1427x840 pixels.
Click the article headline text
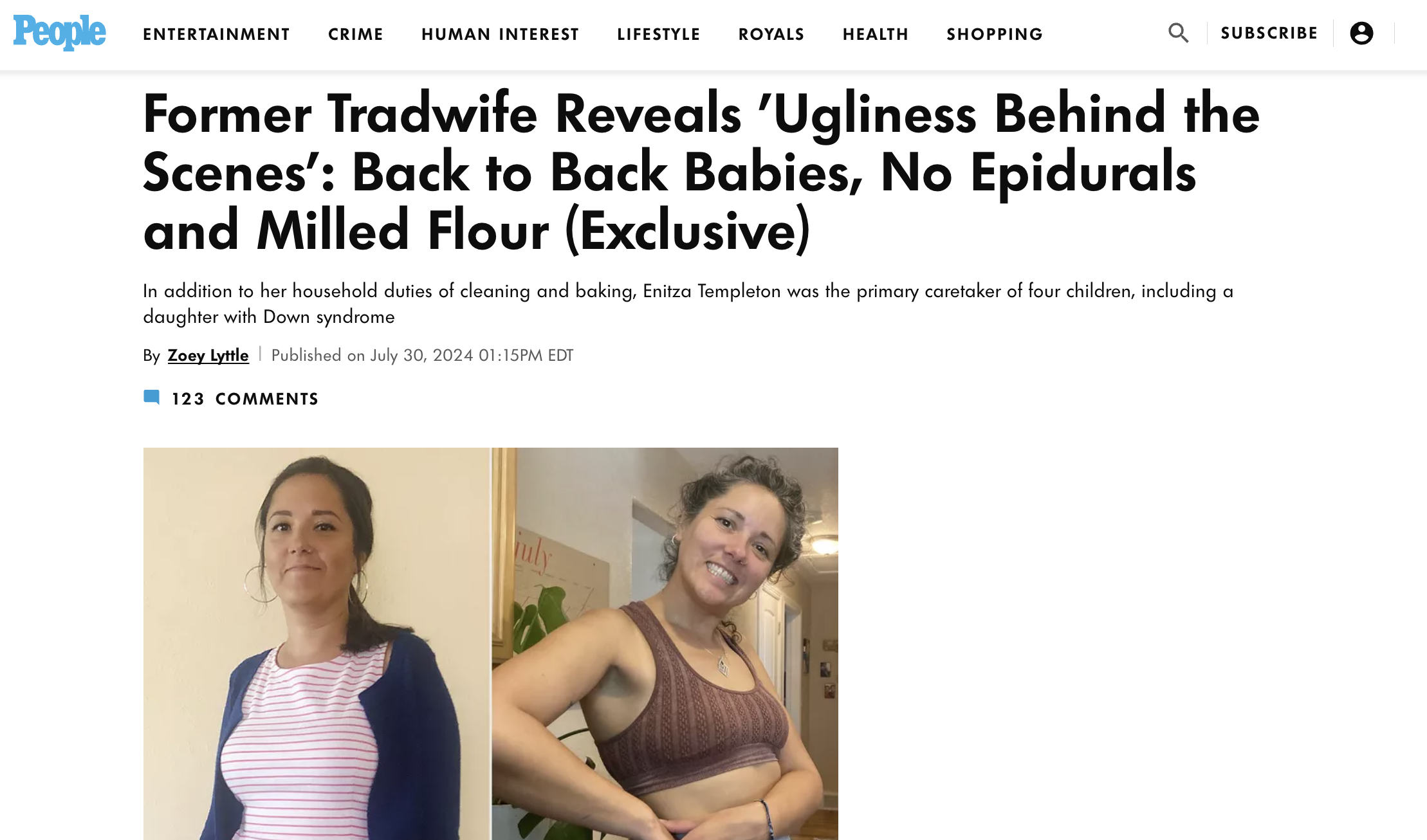[x=701, y=172]
